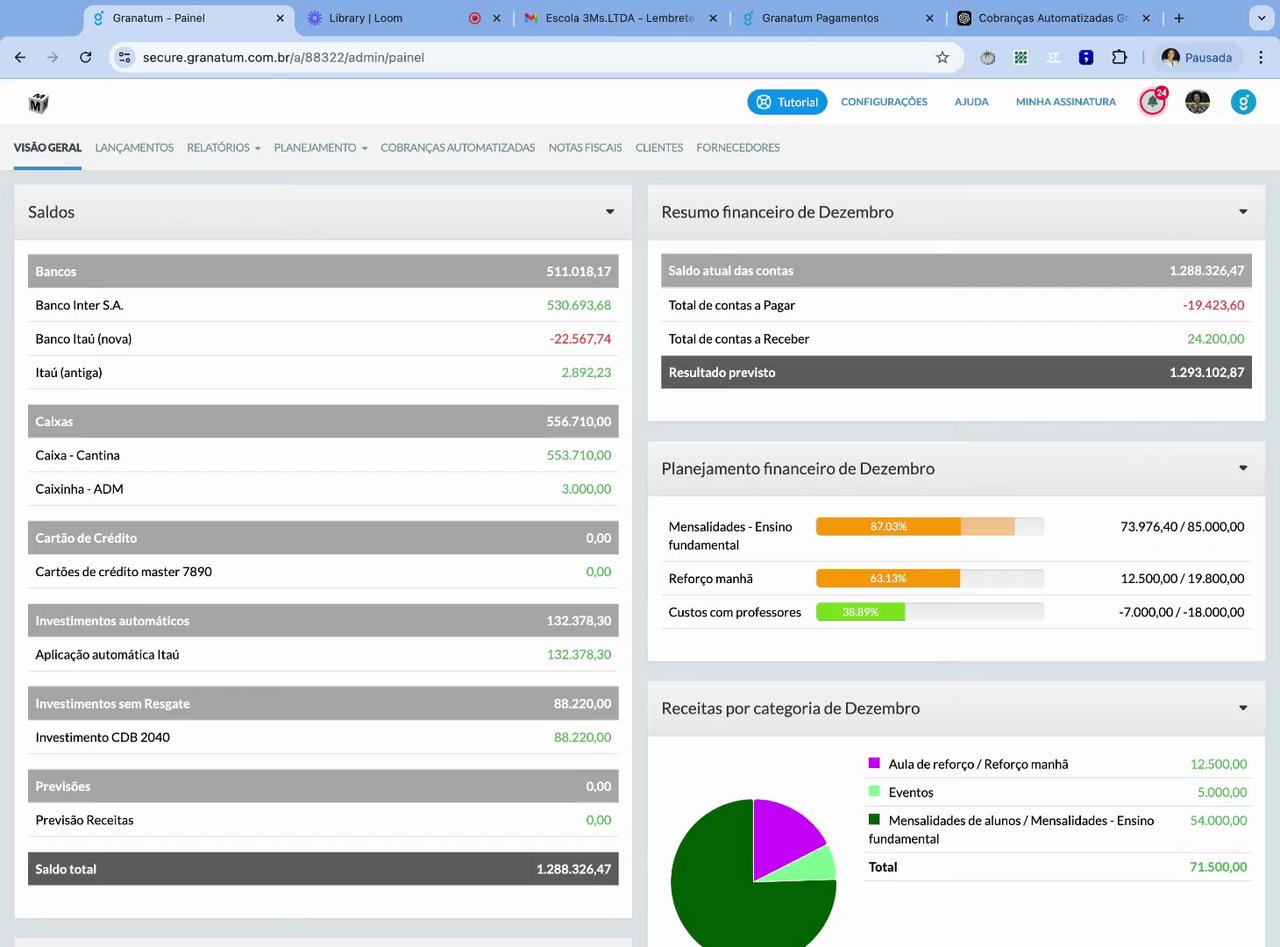Go back using the browser back arrow

(20, 58)
